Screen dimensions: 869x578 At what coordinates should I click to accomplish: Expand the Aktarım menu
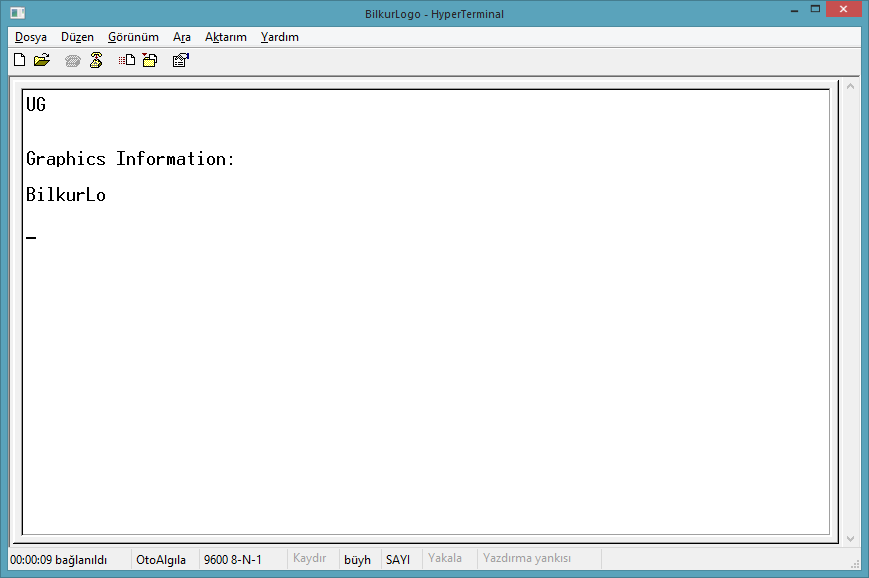pos(225,37)
